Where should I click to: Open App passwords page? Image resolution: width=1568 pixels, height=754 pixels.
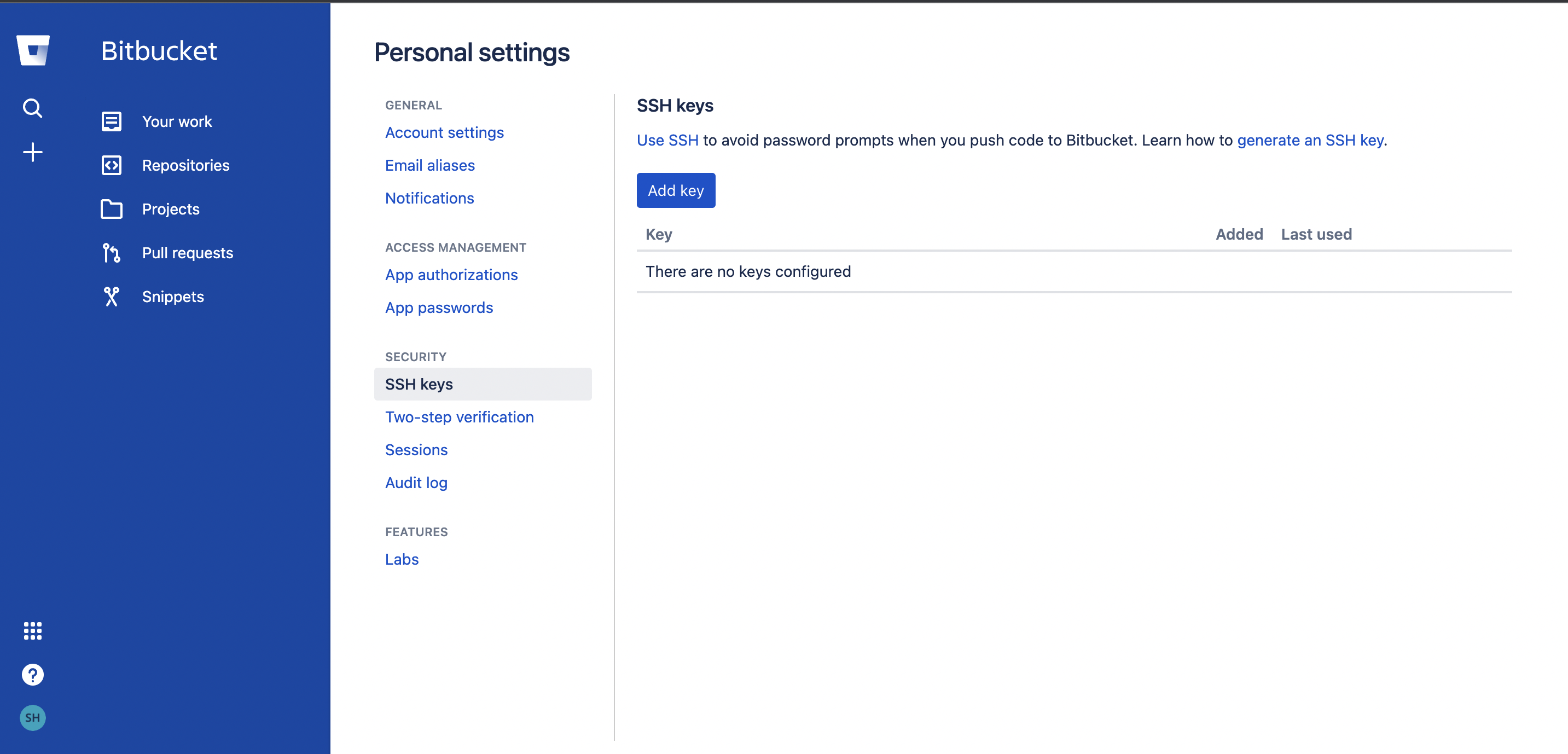coord(439,308)
